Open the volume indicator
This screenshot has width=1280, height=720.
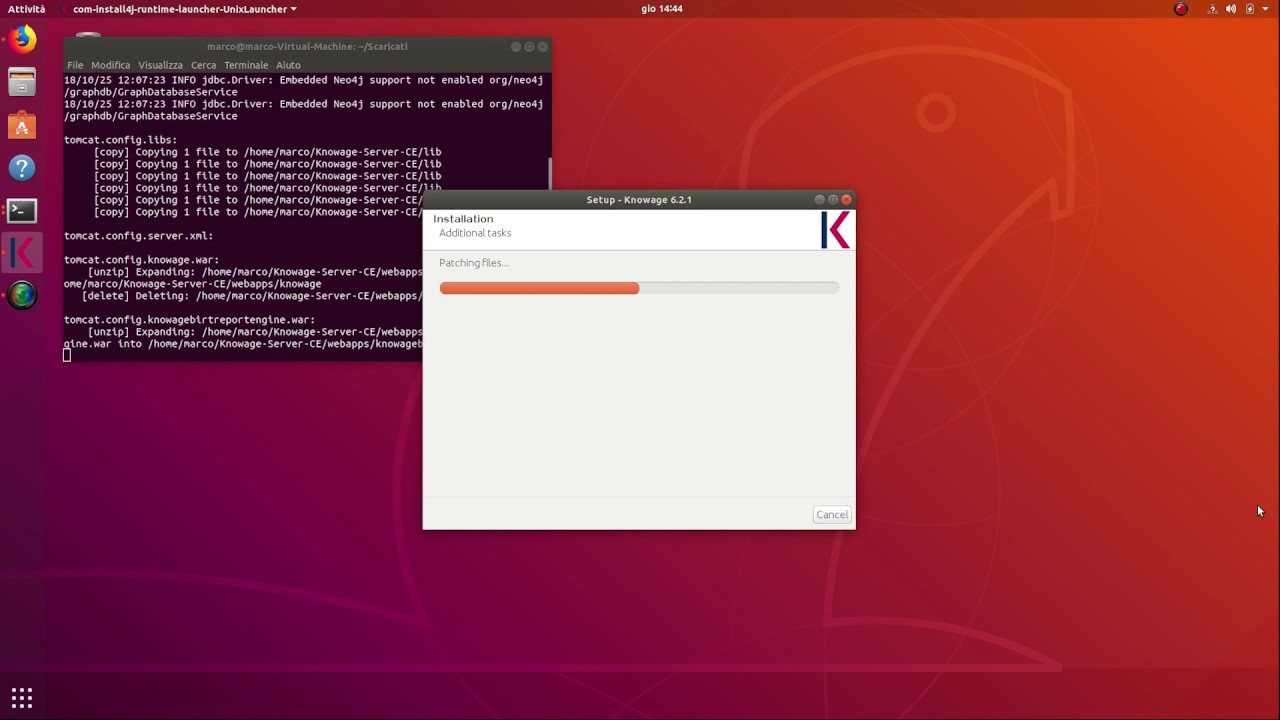tap(1231, 9)
